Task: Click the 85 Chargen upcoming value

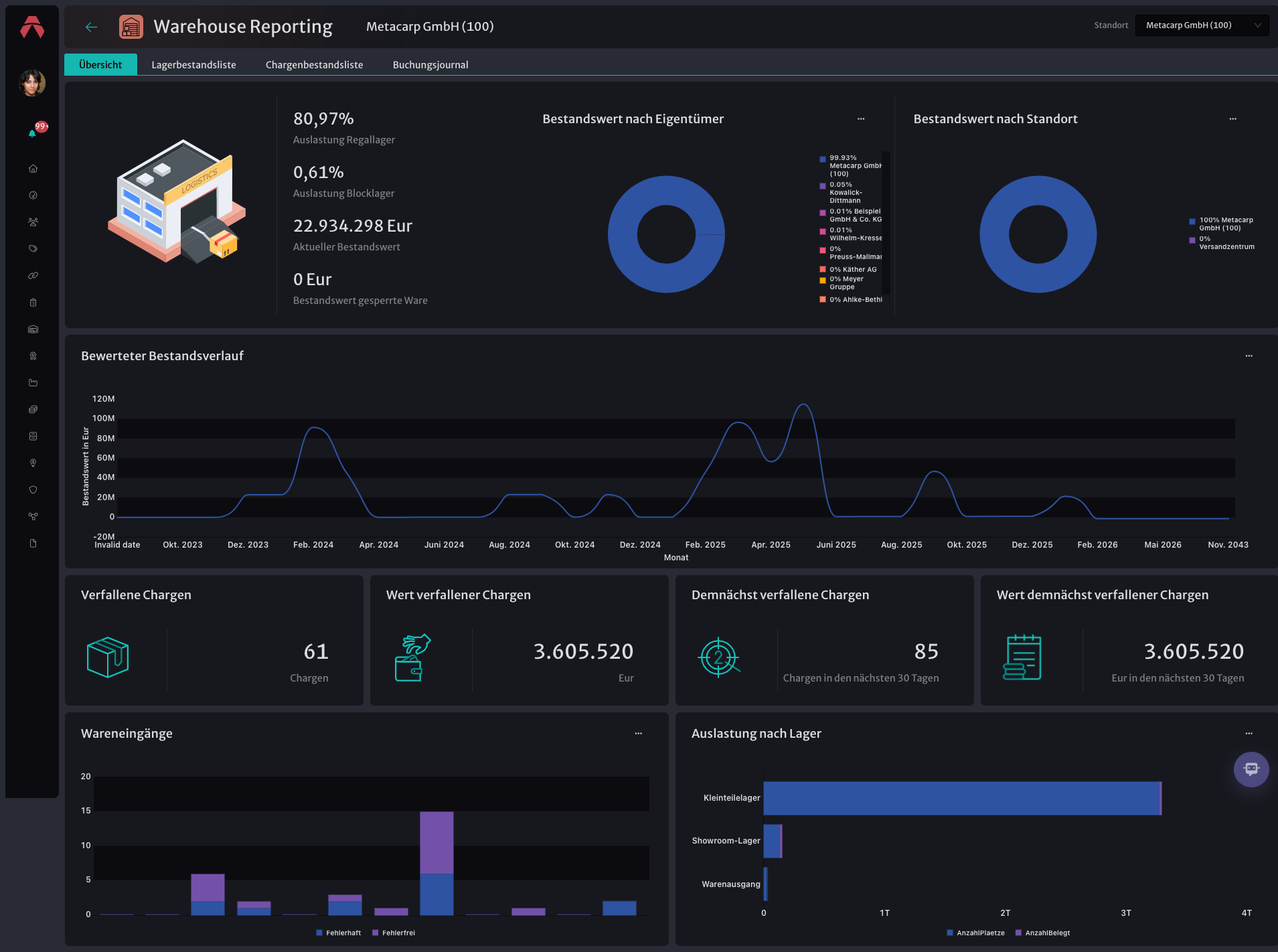Action: (927, 651)
